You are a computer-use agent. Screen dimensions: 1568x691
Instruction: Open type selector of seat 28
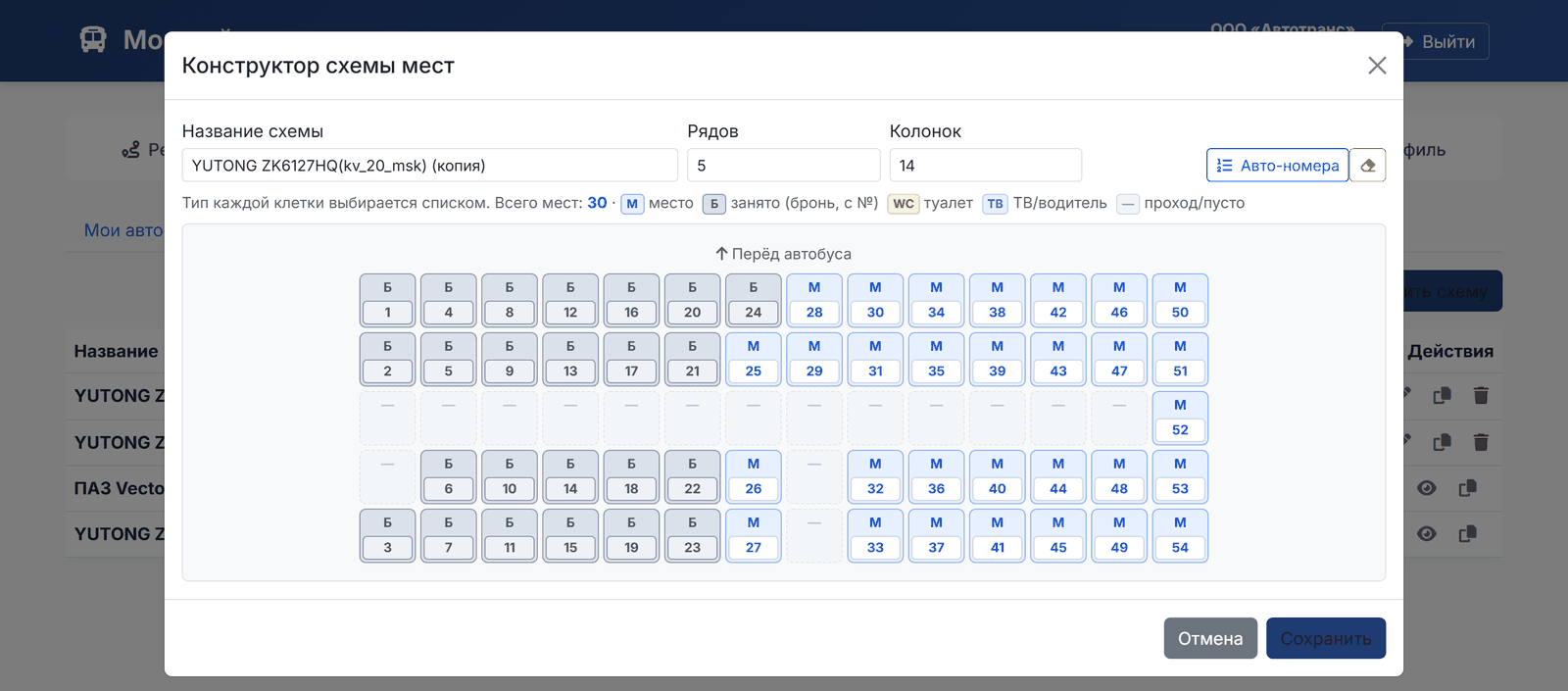pos(814,288)
